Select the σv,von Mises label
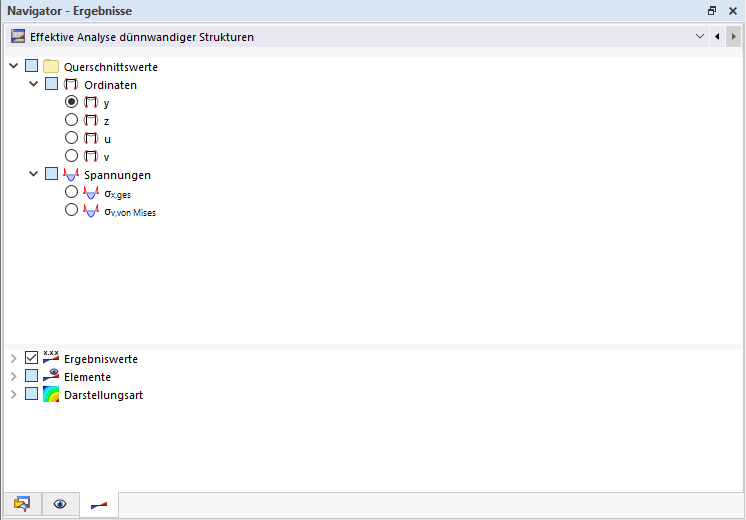 130,212
